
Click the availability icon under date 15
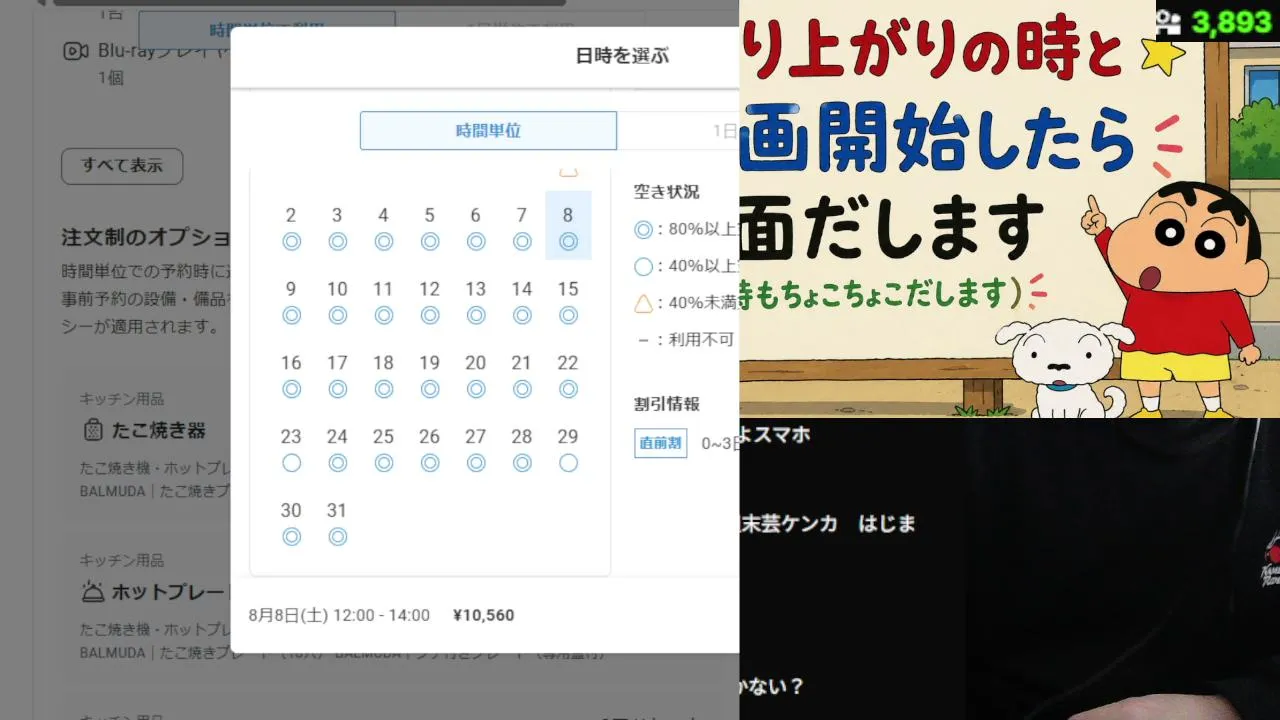568,315
